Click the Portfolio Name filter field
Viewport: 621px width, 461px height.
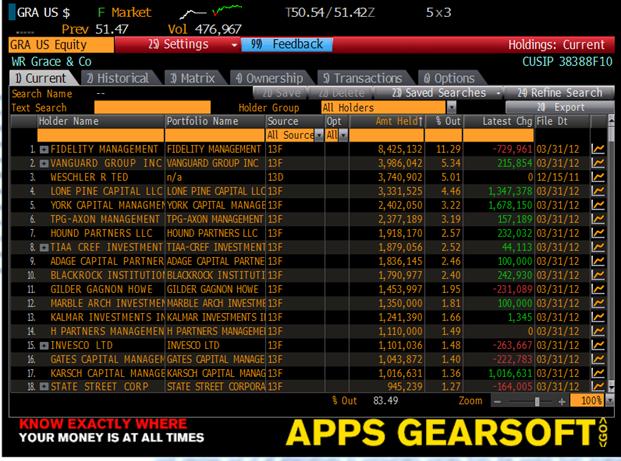pyautogui.click(x=215, y=135)
